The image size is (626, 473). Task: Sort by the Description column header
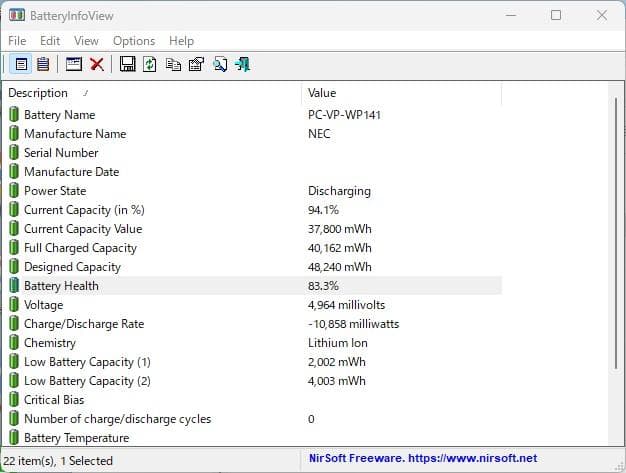[152, 93]
